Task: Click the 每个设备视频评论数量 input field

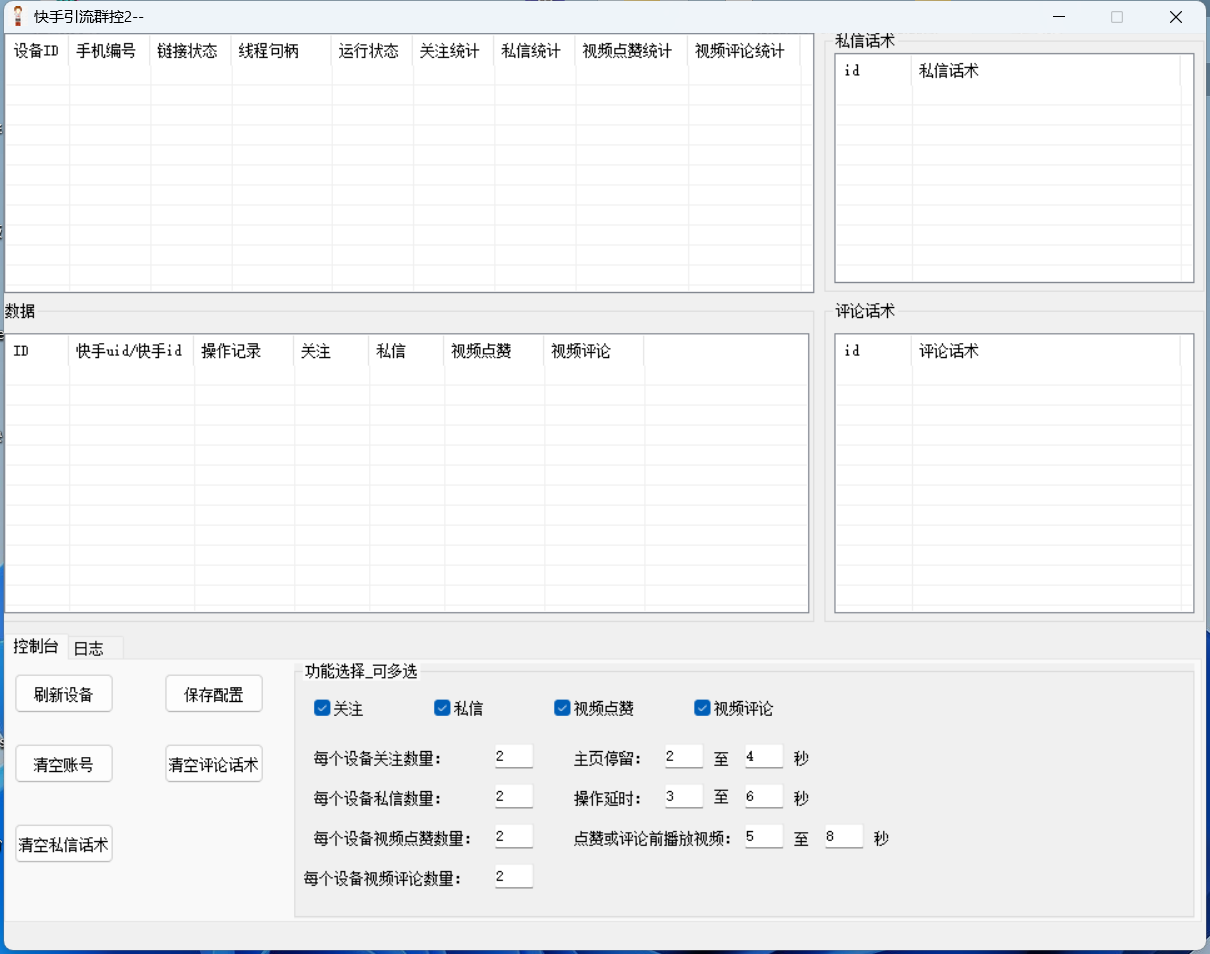Action: (x=513, y=875)
